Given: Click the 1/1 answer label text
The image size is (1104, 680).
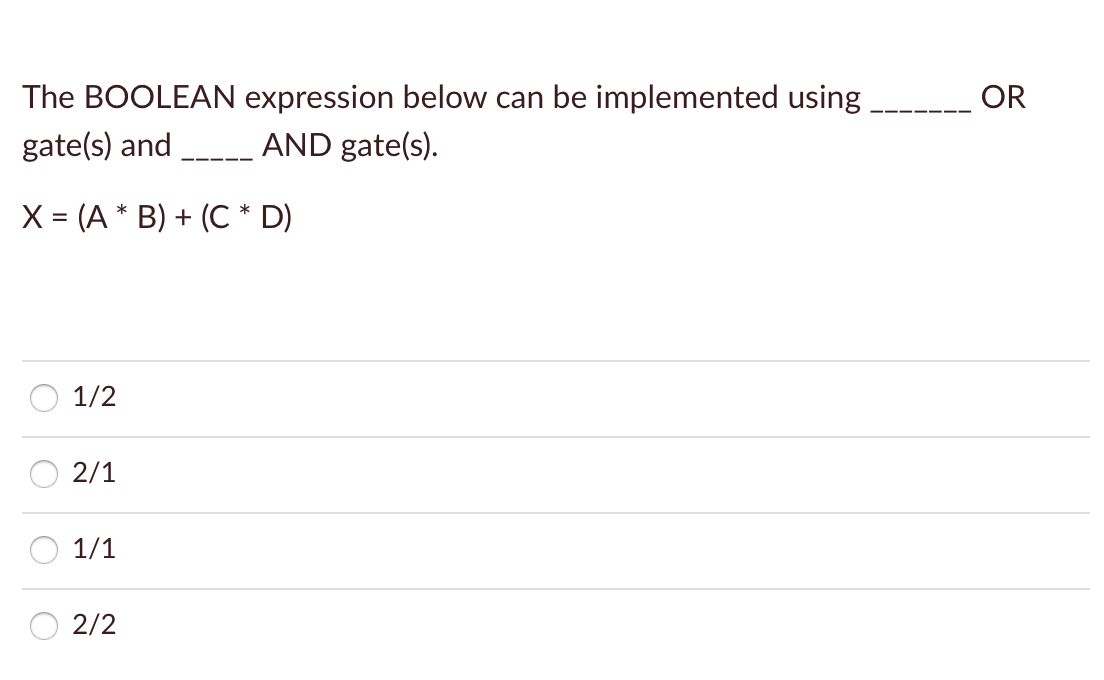Looking at the screenshot, I should 92,548.
